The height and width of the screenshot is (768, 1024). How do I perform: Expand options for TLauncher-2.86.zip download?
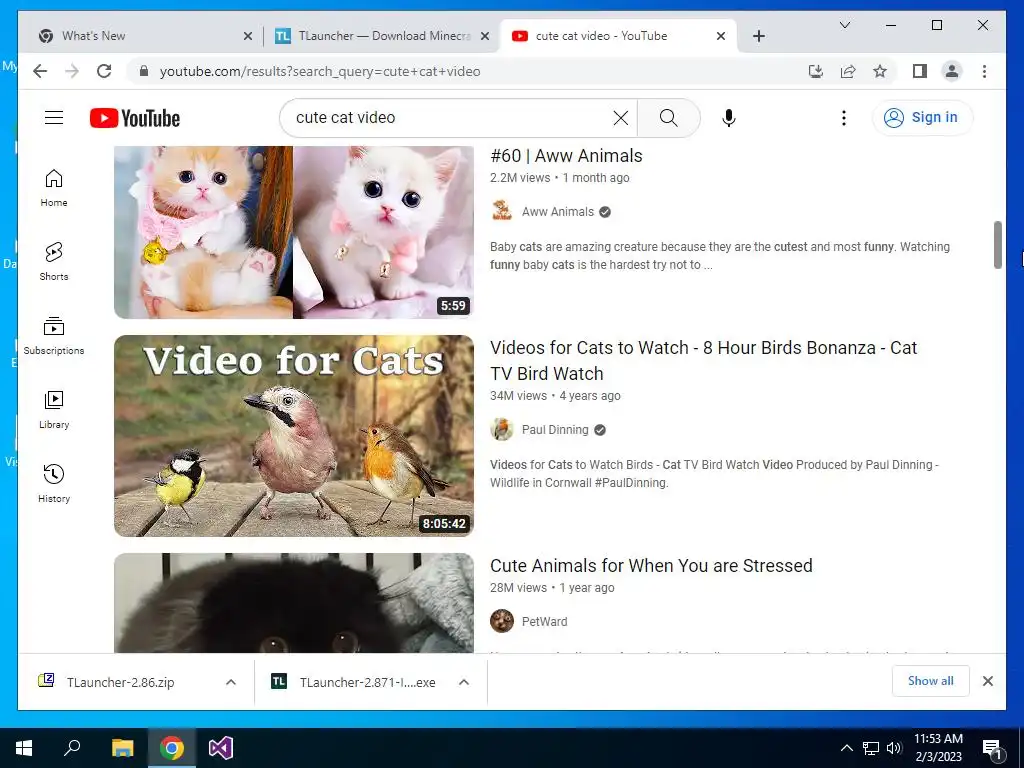(x=231, y=682)
